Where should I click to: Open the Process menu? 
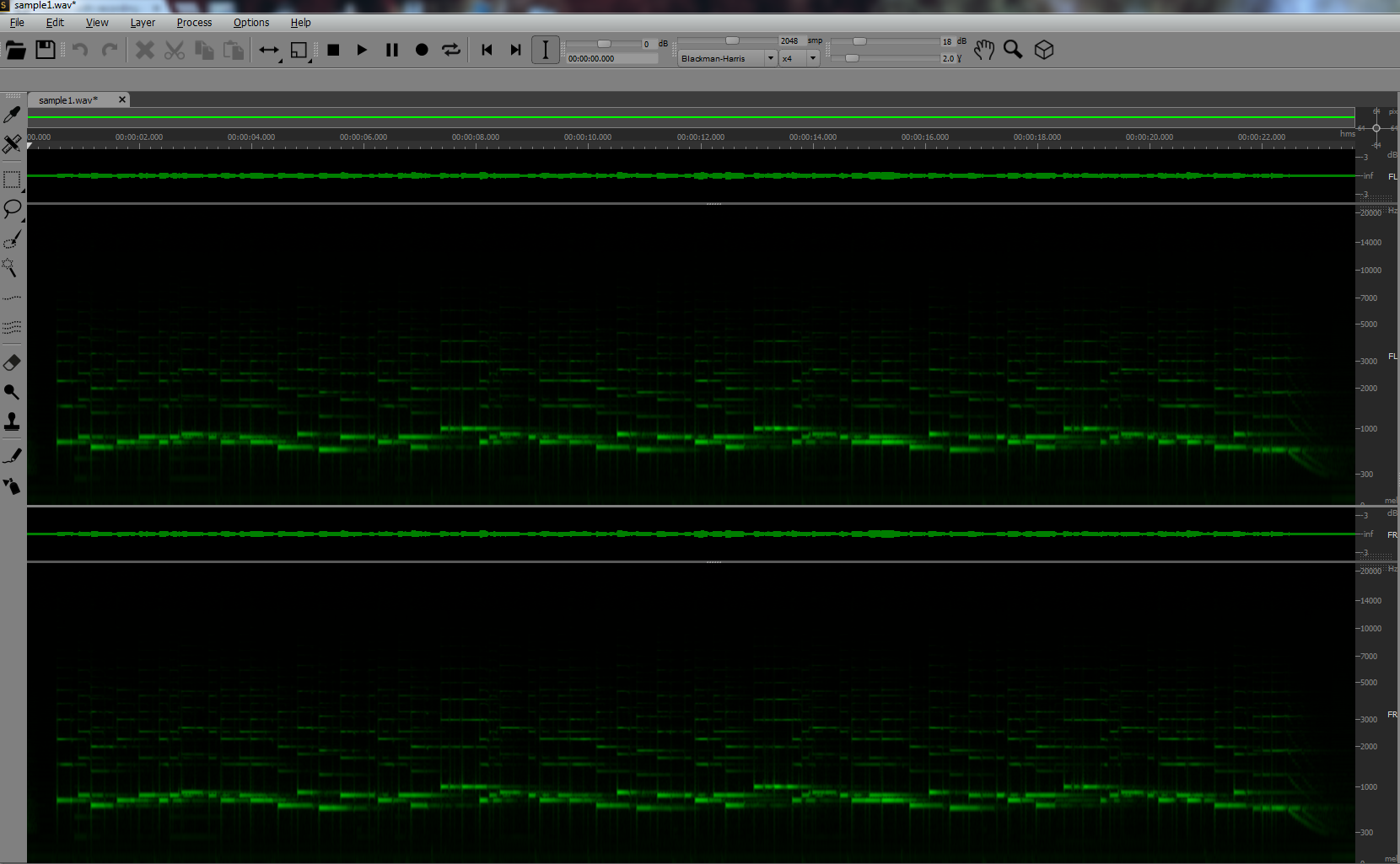coord(194,23)
